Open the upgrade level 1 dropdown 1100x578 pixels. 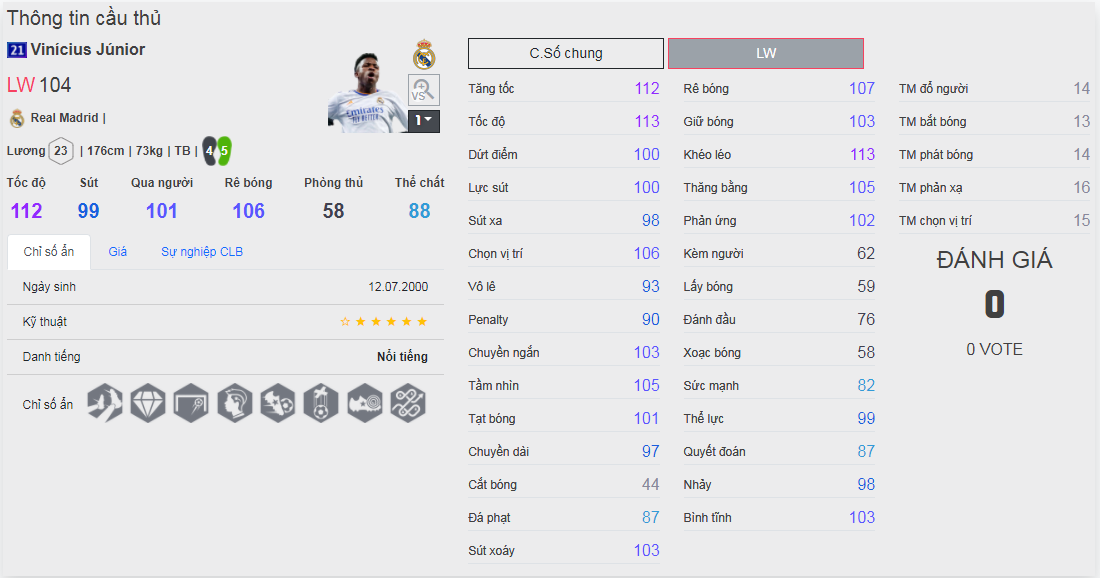424,121
